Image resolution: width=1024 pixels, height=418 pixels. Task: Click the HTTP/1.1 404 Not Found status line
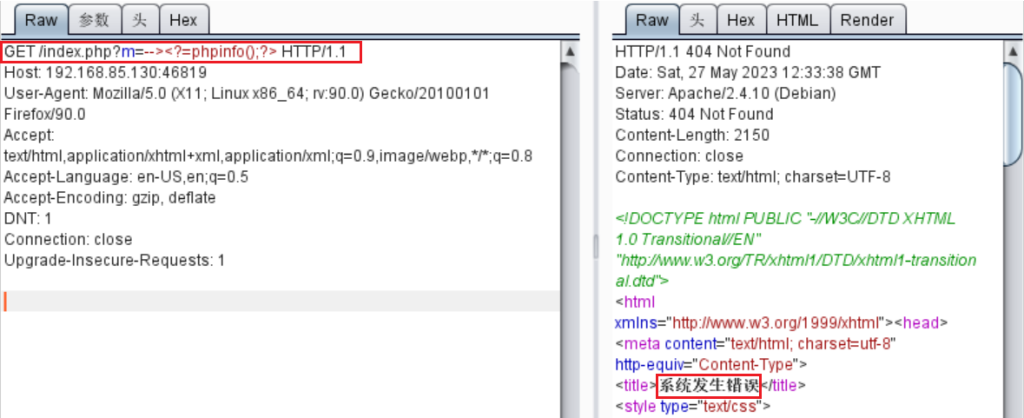point(703,52)
